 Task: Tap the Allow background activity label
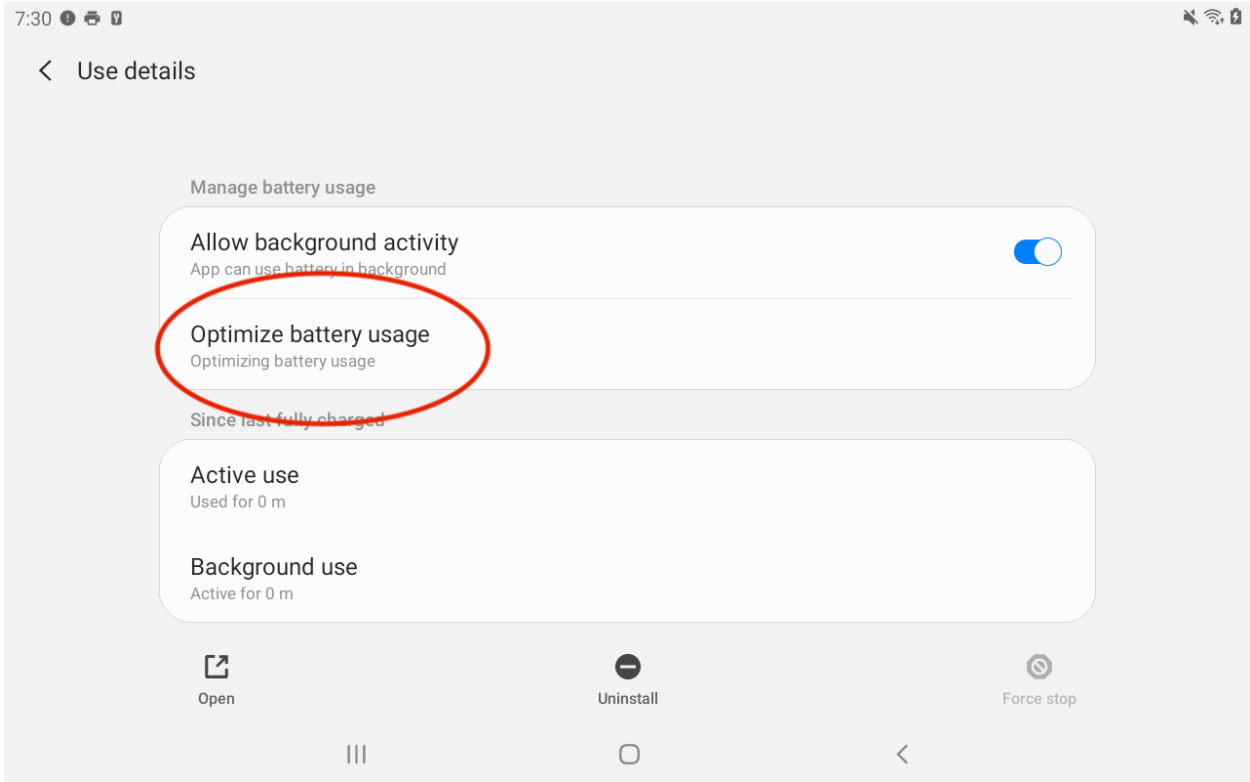[324, 243]
